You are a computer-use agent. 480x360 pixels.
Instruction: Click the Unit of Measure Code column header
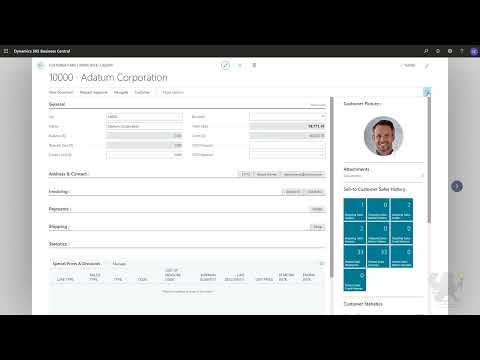click(x=172, y=275)
